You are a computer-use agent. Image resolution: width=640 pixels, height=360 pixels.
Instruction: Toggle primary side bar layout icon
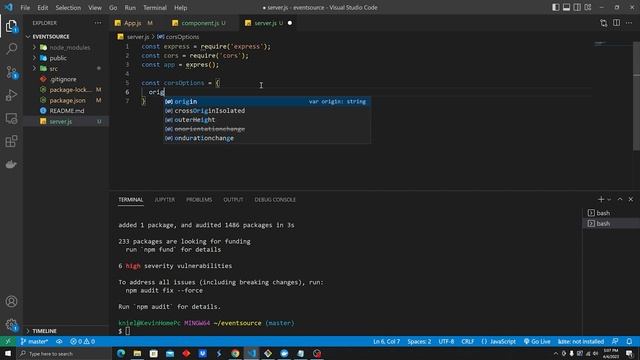[556, 7]
